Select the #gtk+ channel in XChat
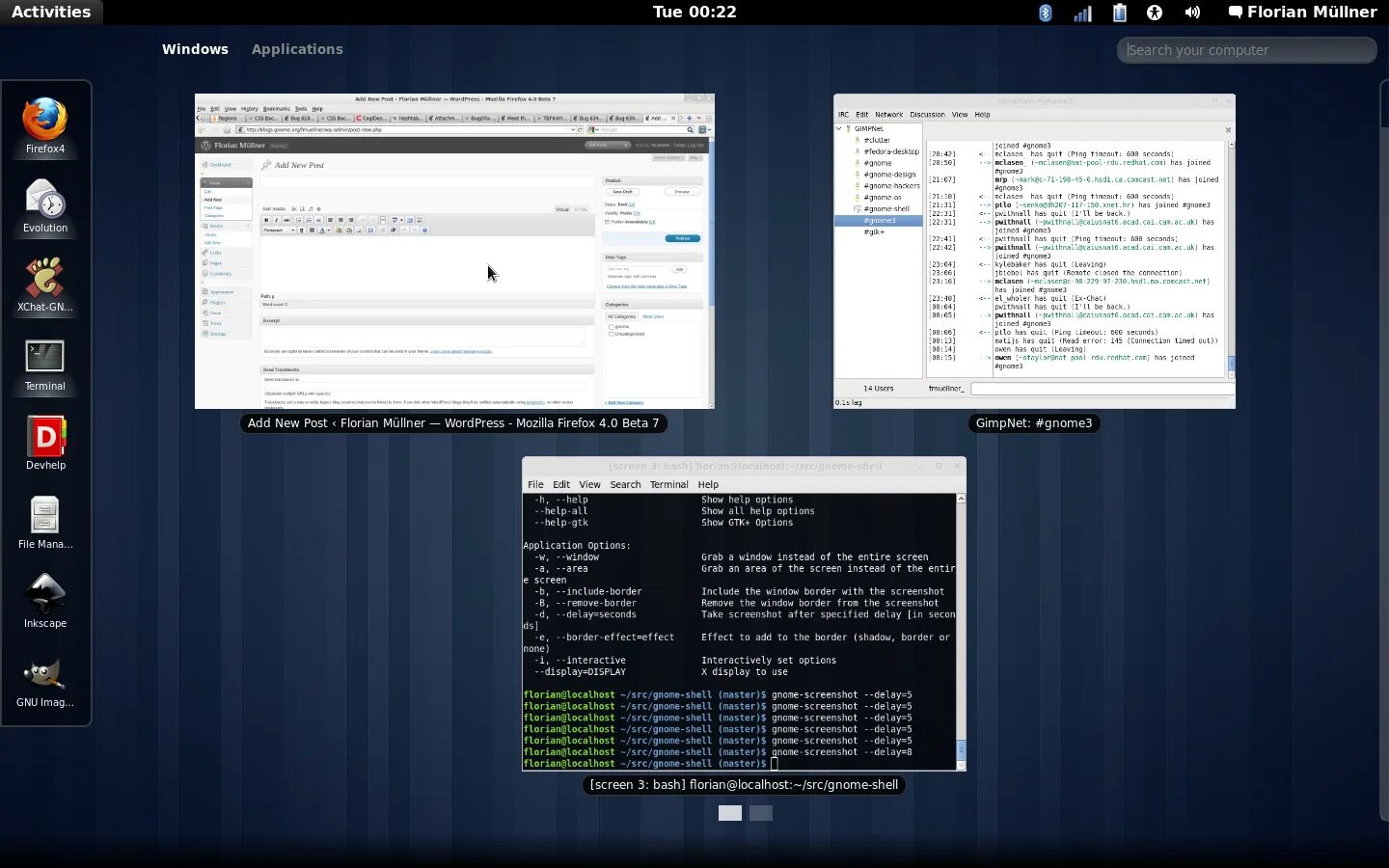 tap(874, 231)
